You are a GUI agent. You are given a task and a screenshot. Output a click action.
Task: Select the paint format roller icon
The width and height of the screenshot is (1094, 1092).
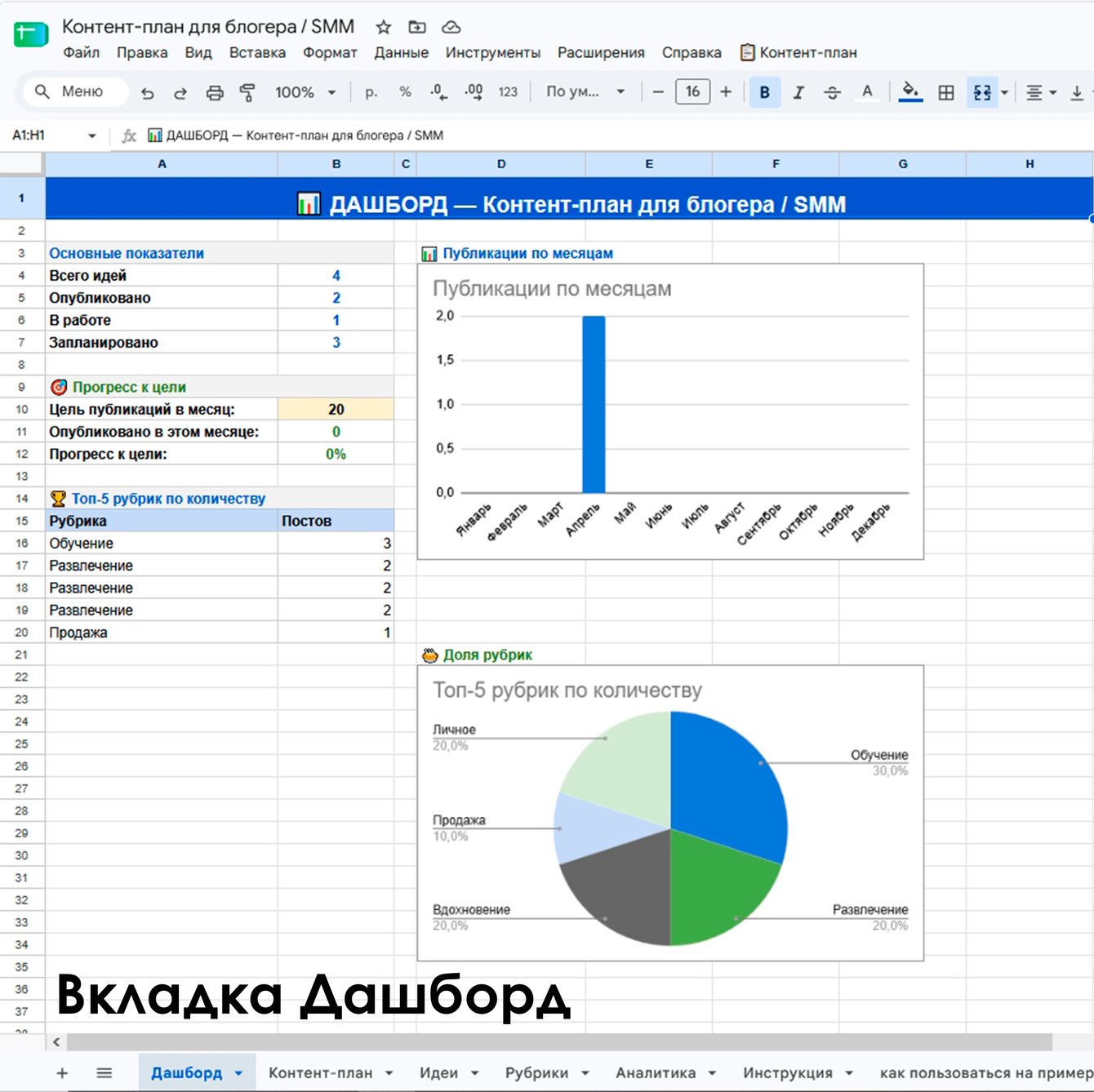tap(247, 93)
